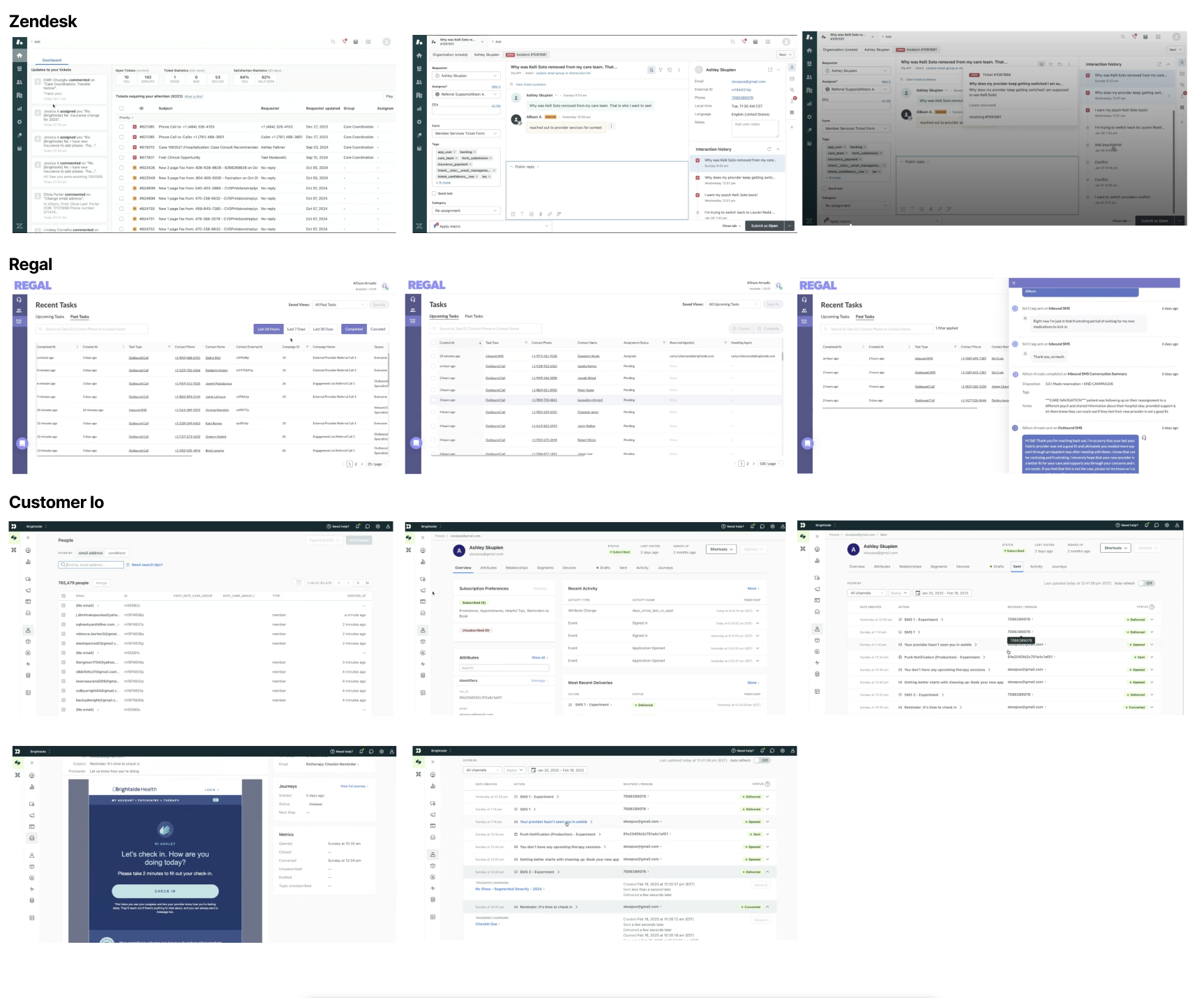Click emoji icon in undimmed Zendesk composer
Viewport: 1204px width, 998px height.
[532, 214]
